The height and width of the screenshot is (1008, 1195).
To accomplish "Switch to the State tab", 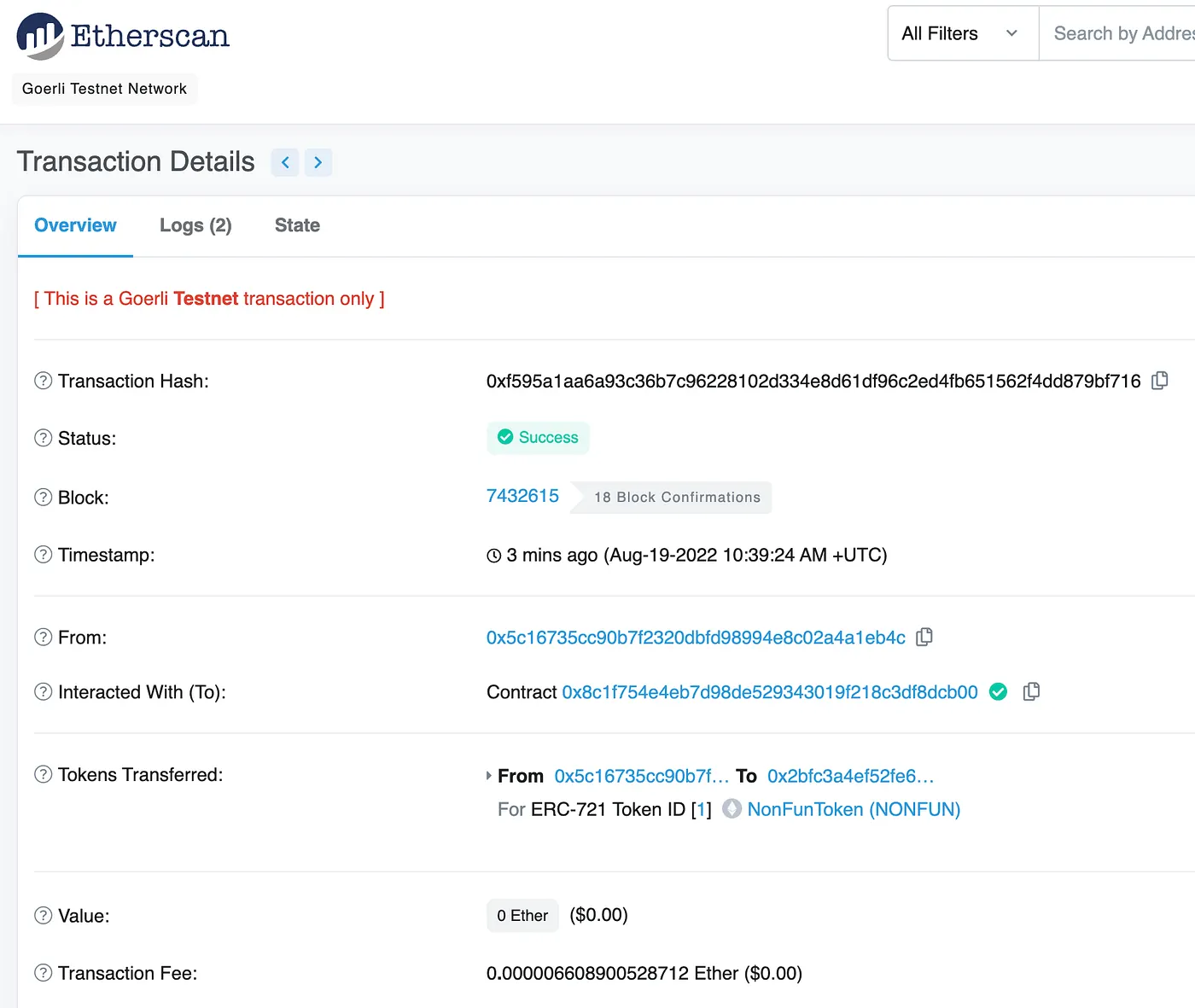I will (x=297, y=225).
